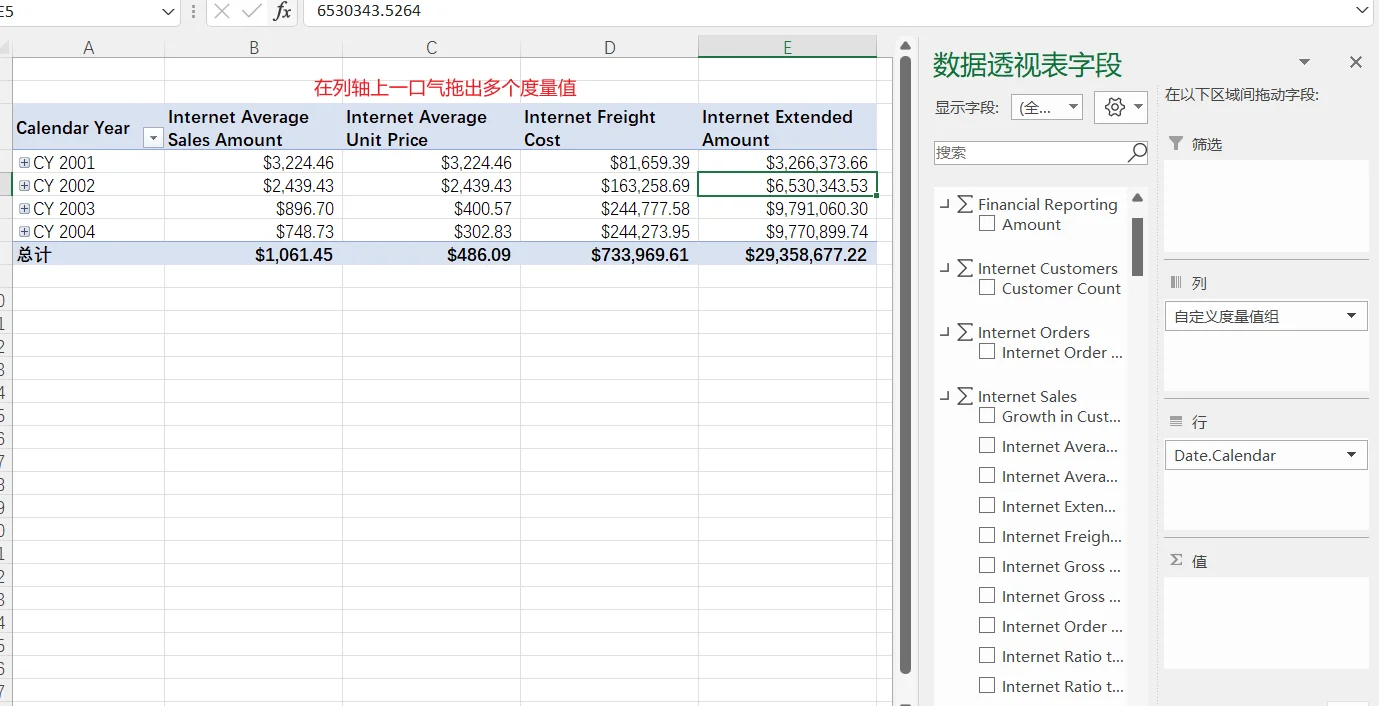Expand the CY 2002 row
The height and width of the screenshot is (706, 1379).
click(x=24, y=185)
